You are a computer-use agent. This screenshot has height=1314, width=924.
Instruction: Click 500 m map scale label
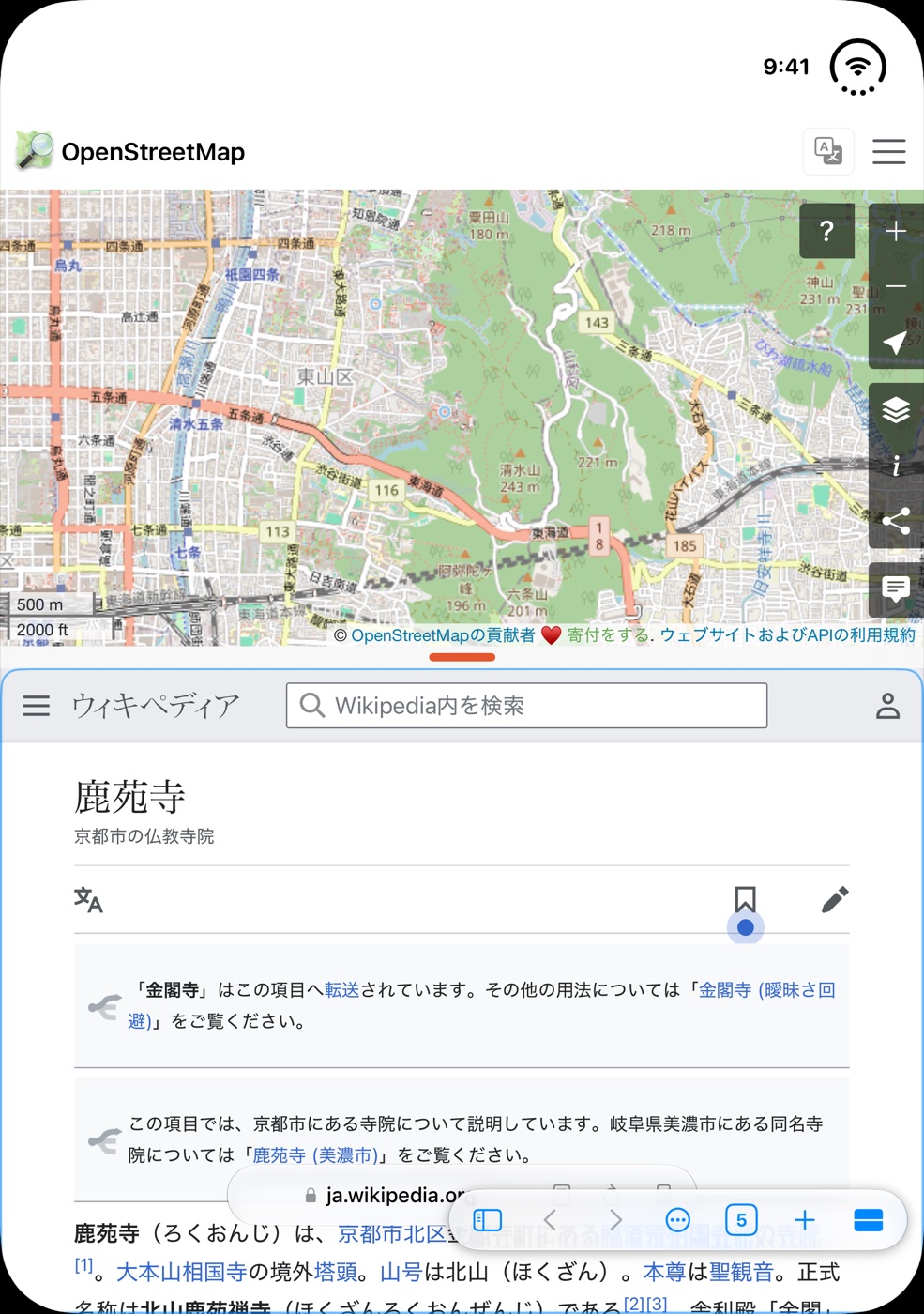(x=39, y=605)
